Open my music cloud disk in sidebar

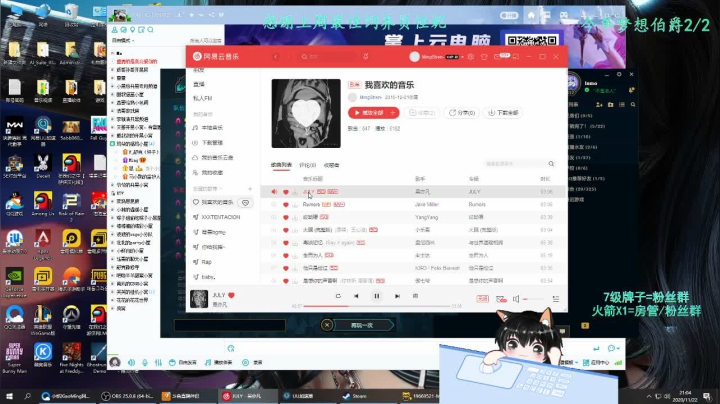point(213,157)
